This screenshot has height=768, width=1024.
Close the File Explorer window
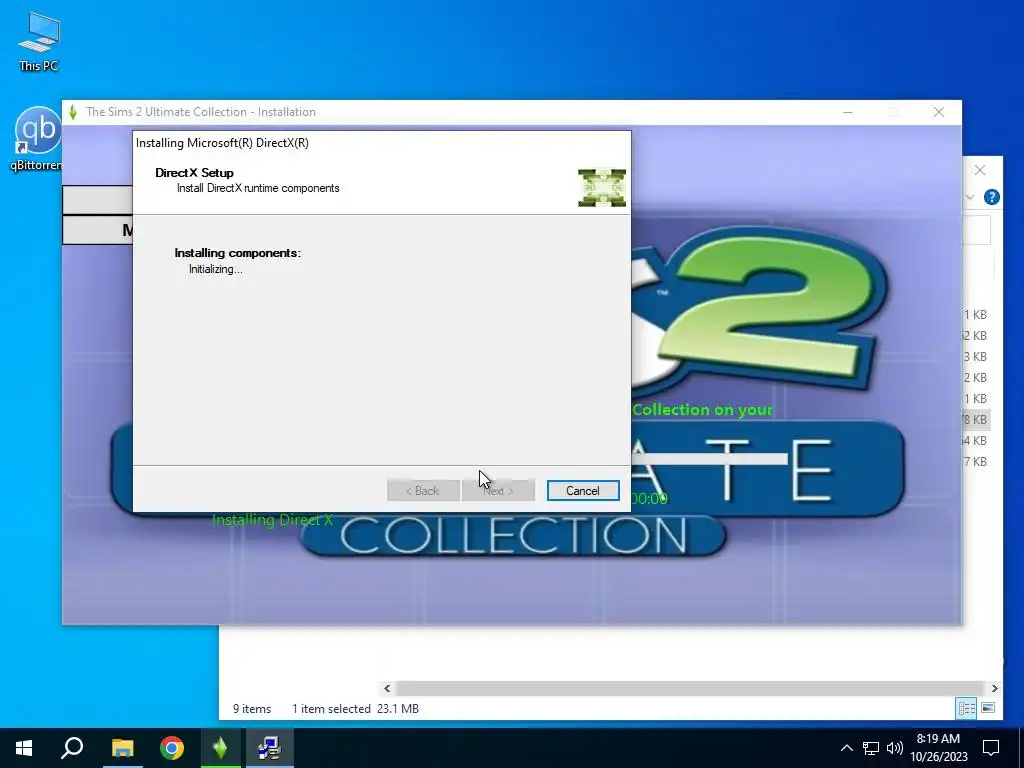pos(980,170)
